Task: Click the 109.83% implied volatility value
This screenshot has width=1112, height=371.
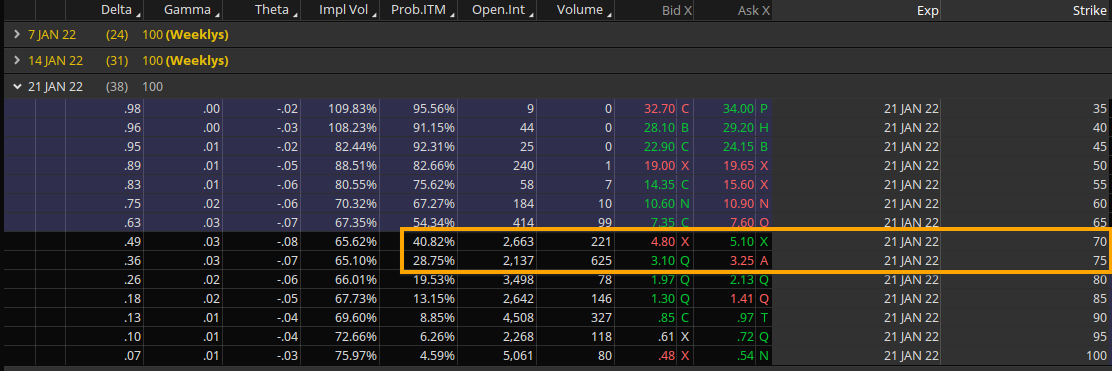Action: click(352, 109)
